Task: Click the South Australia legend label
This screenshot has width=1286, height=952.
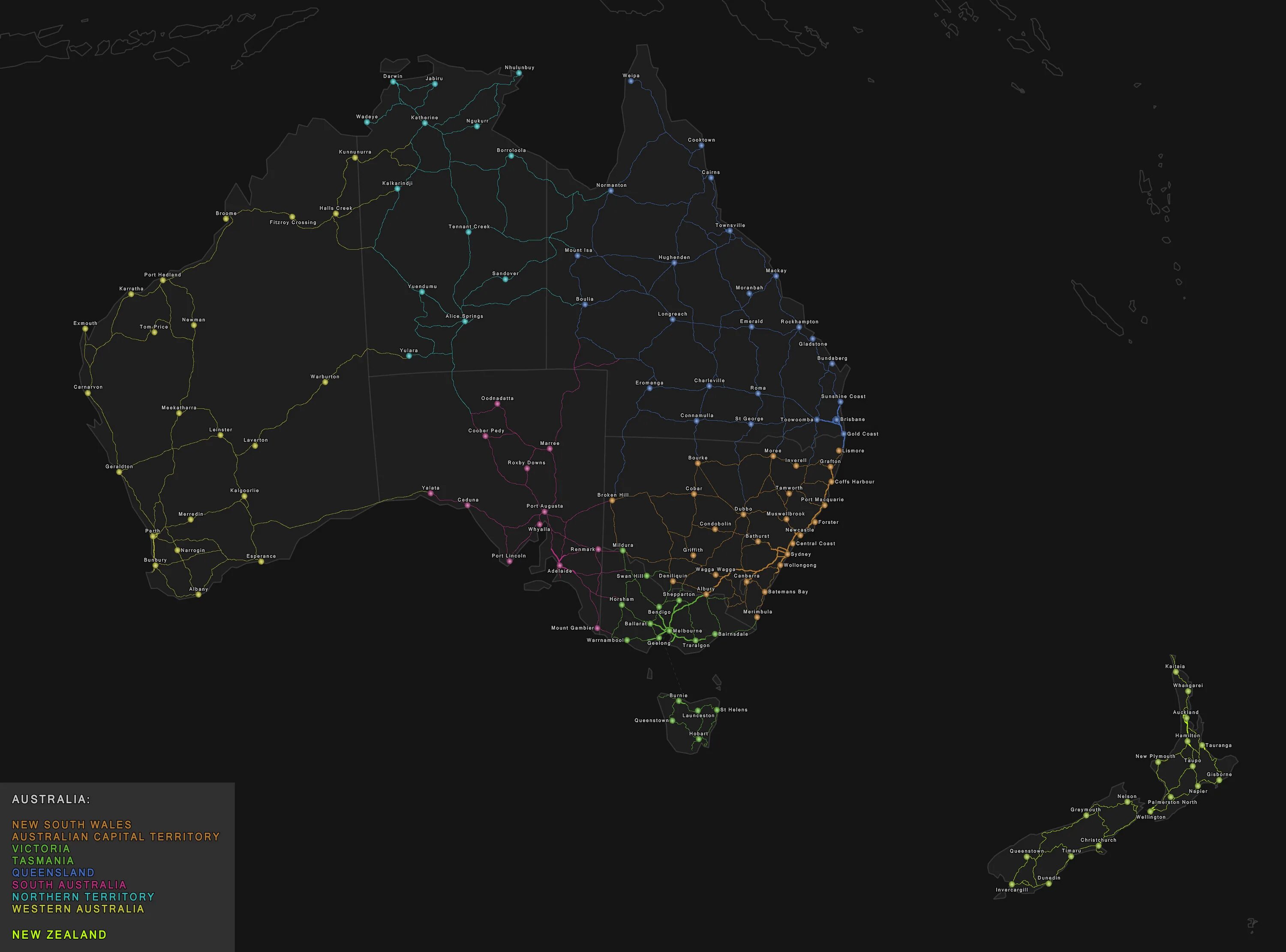Action: pyautogui.click(x=69, y=885)
